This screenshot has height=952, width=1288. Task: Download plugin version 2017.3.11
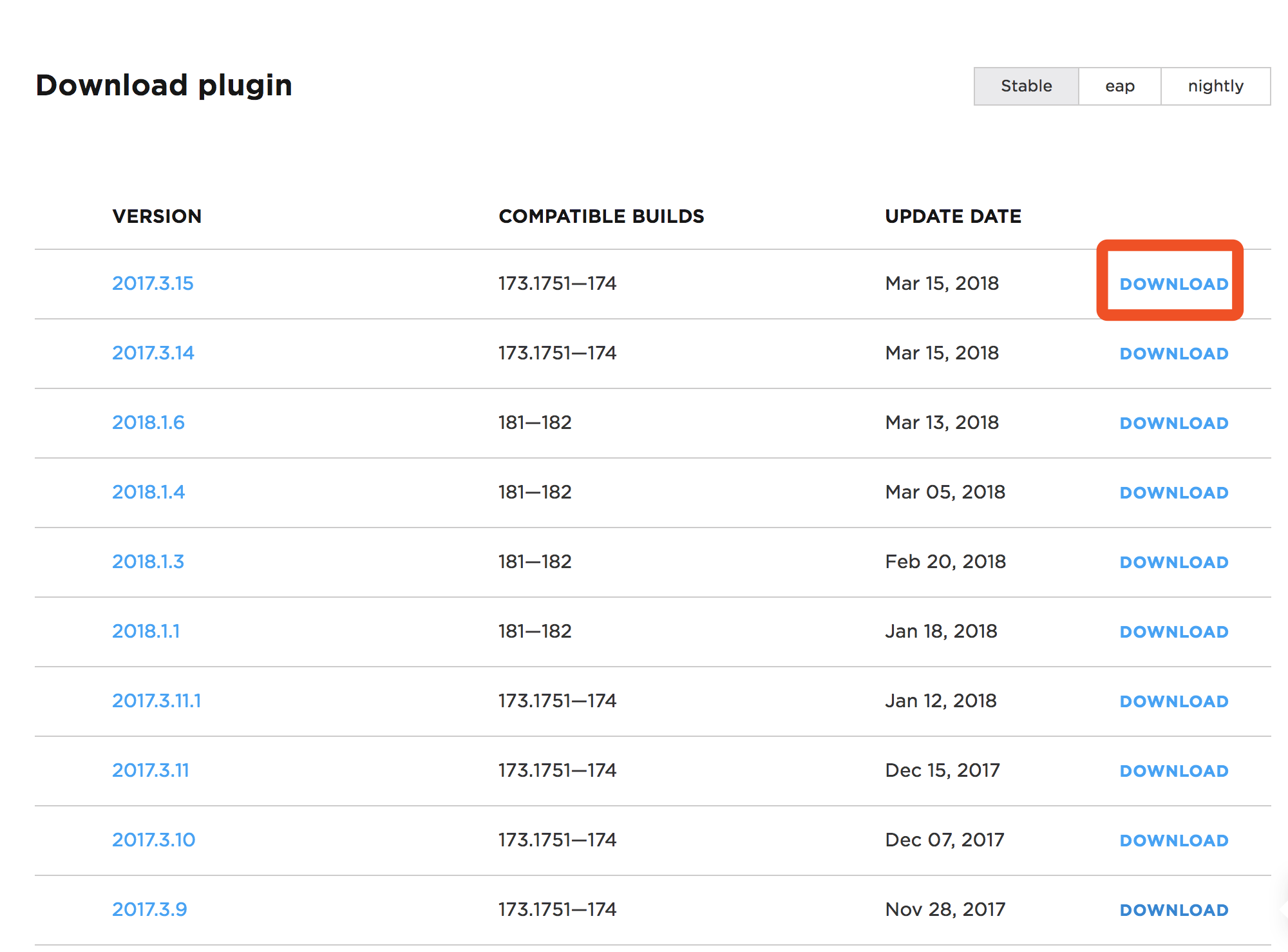coord(1174,771)
